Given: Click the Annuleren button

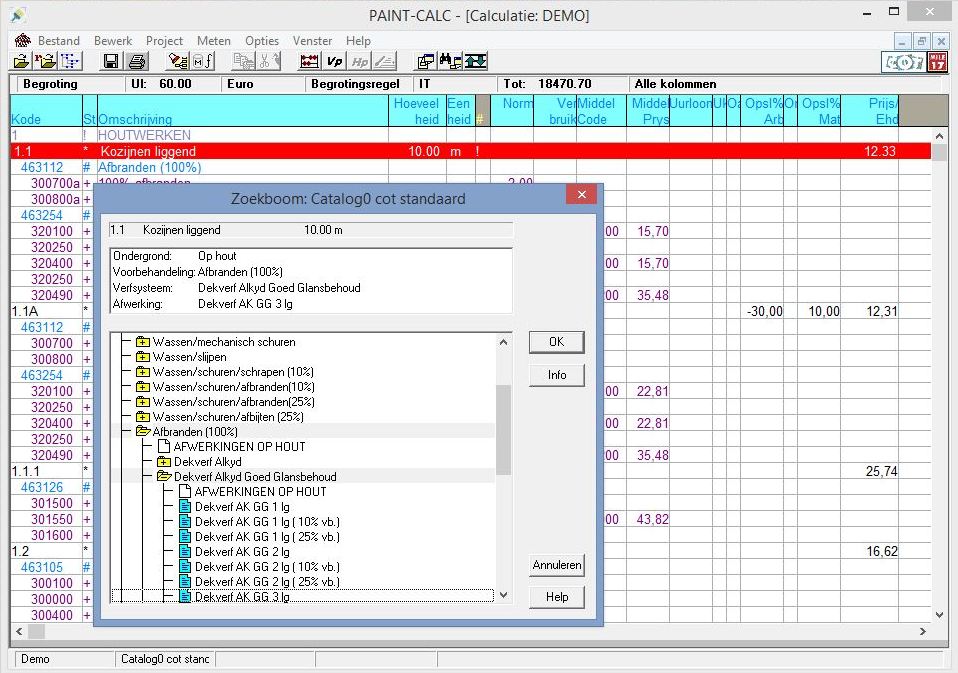Looking at the screenshot, I should point(556,565).
